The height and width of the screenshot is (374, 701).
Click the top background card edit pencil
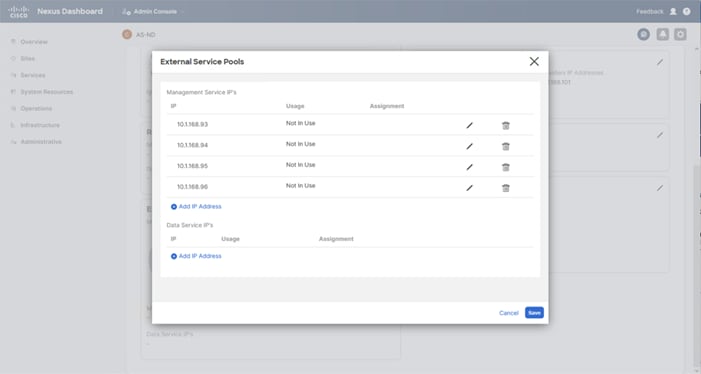pyautogui.click(x=660, y=63)
